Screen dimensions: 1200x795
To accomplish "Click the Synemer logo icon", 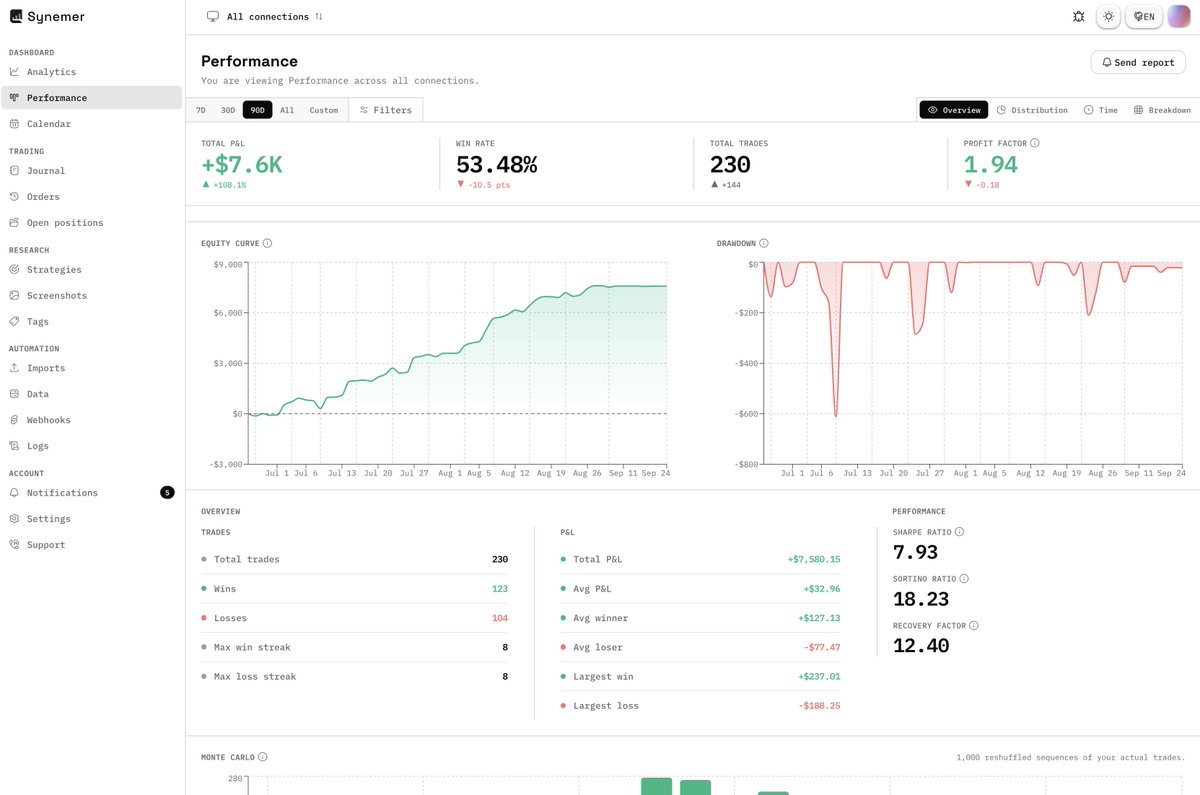I will click(x=16, y=16).
